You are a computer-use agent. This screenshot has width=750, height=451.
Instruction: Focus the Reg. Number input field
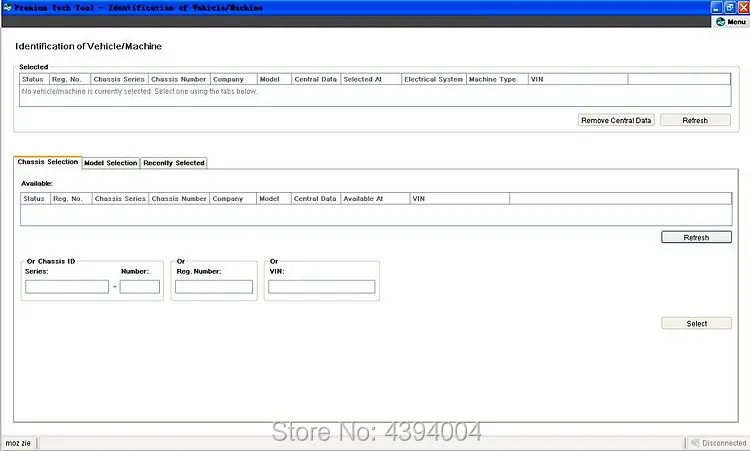214,286
